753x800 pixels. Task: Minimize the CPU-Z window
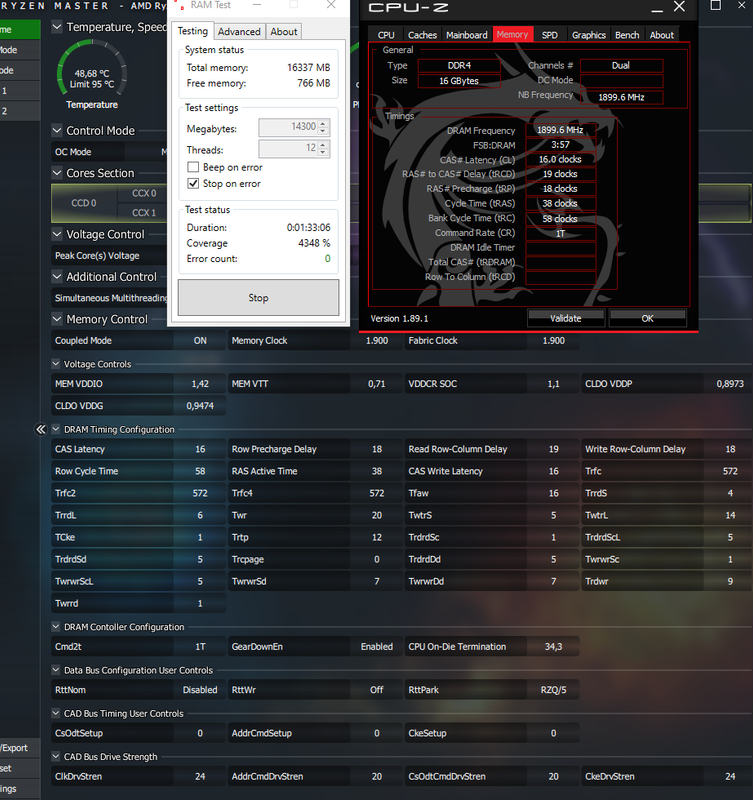657,9
